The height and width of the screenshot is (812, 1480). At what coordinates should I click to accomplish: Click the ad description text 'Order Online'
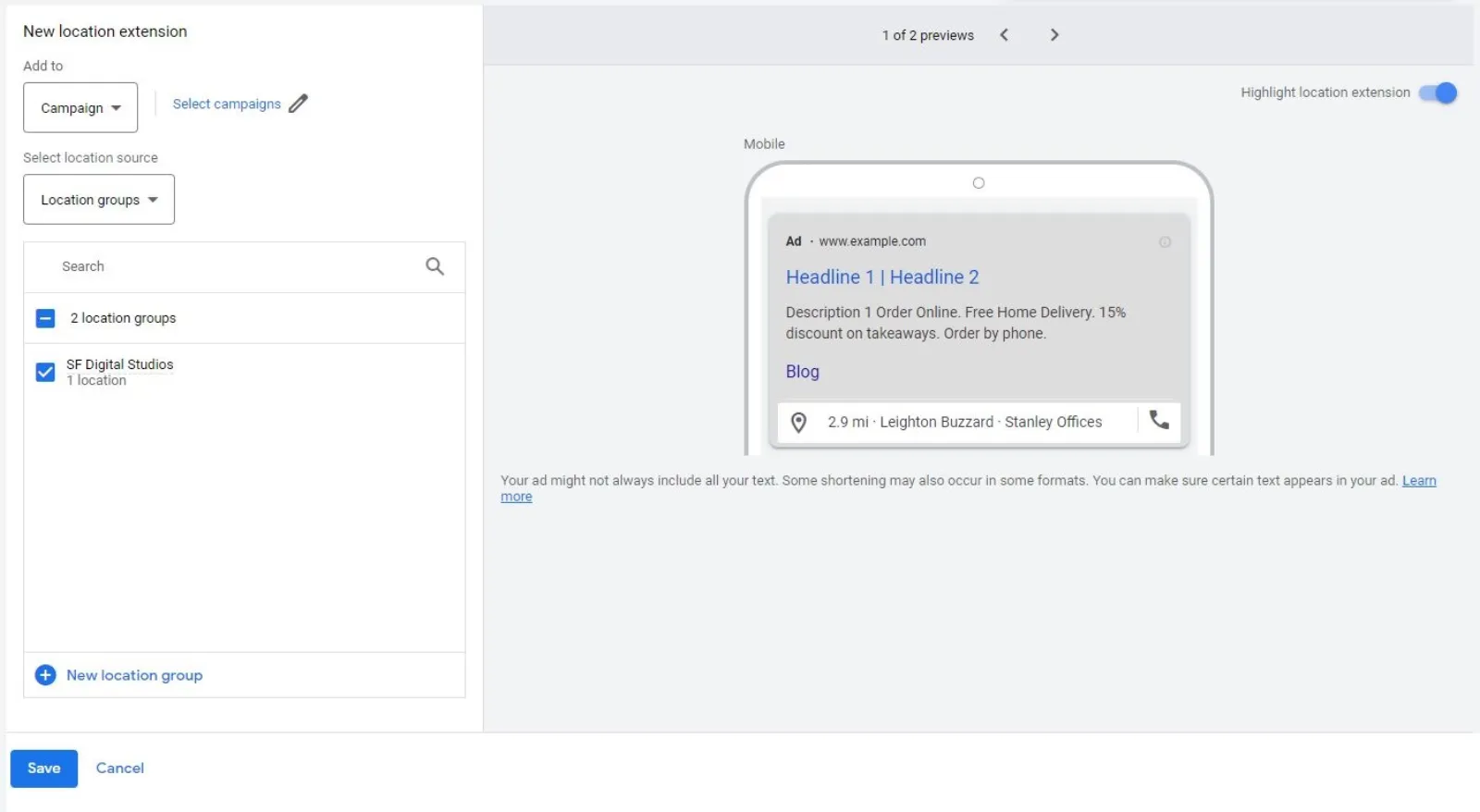pyautogui.click(x=916, y=313)
